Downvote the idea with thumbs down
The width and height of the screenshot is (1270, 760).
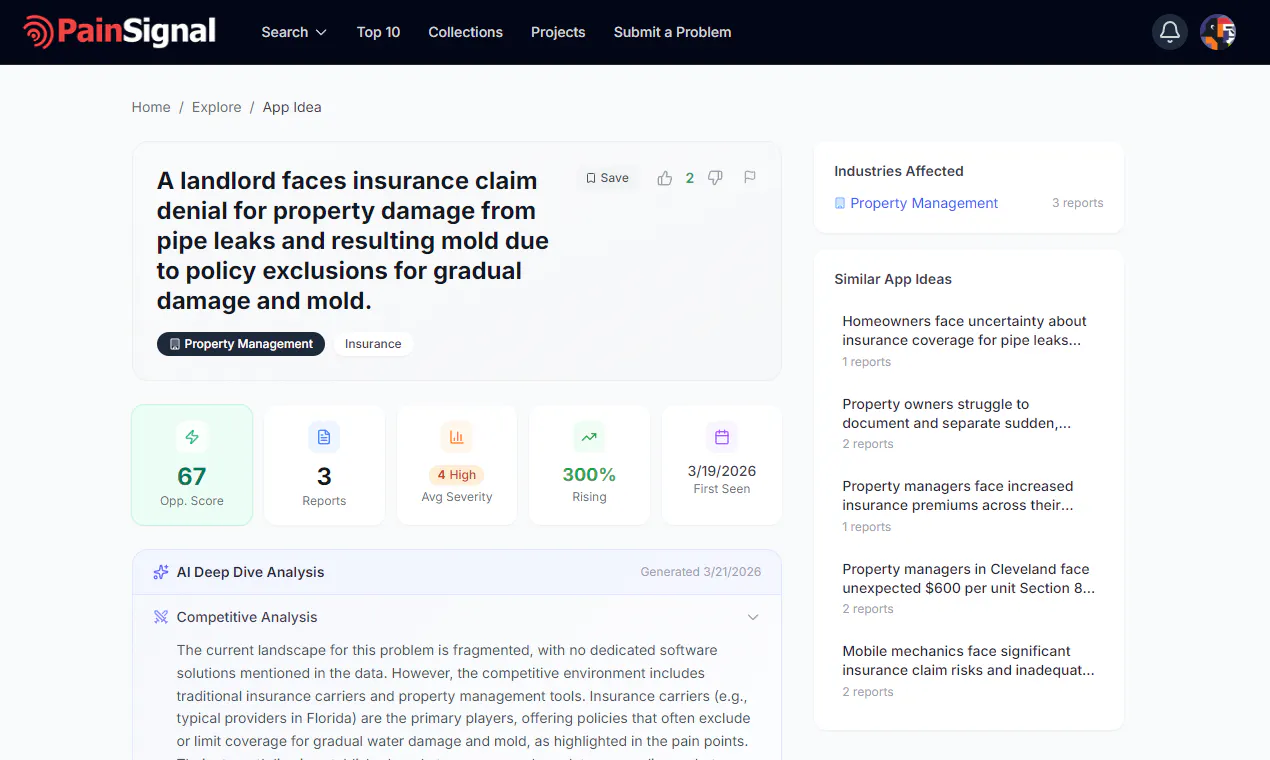(715, 178)
